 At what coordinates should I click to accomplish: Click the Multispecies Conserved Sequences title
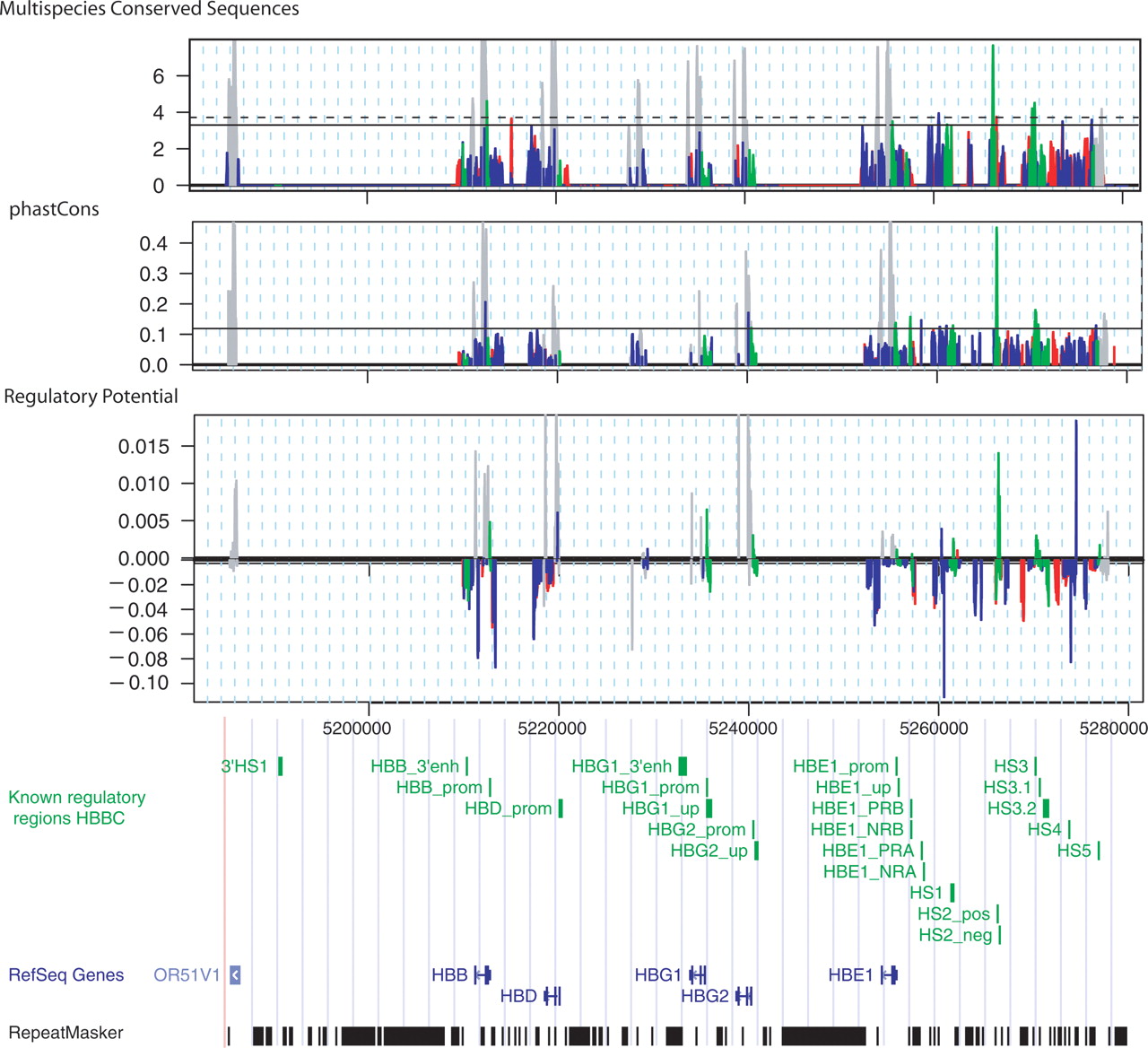pyautogui.click(x=150, y=10)
